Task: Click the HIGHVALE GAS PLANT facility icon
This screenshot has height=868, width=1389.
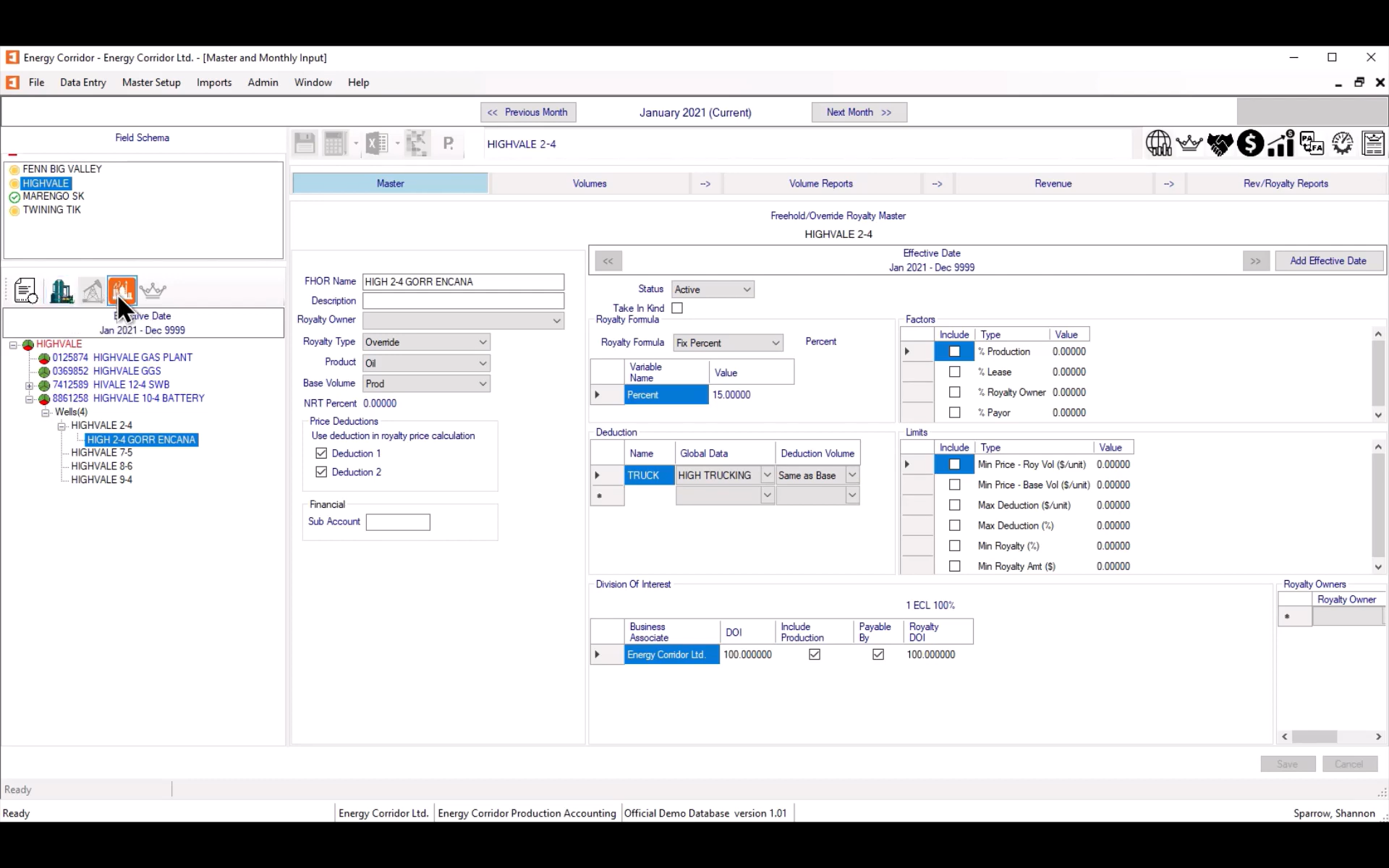Action: 44,358
